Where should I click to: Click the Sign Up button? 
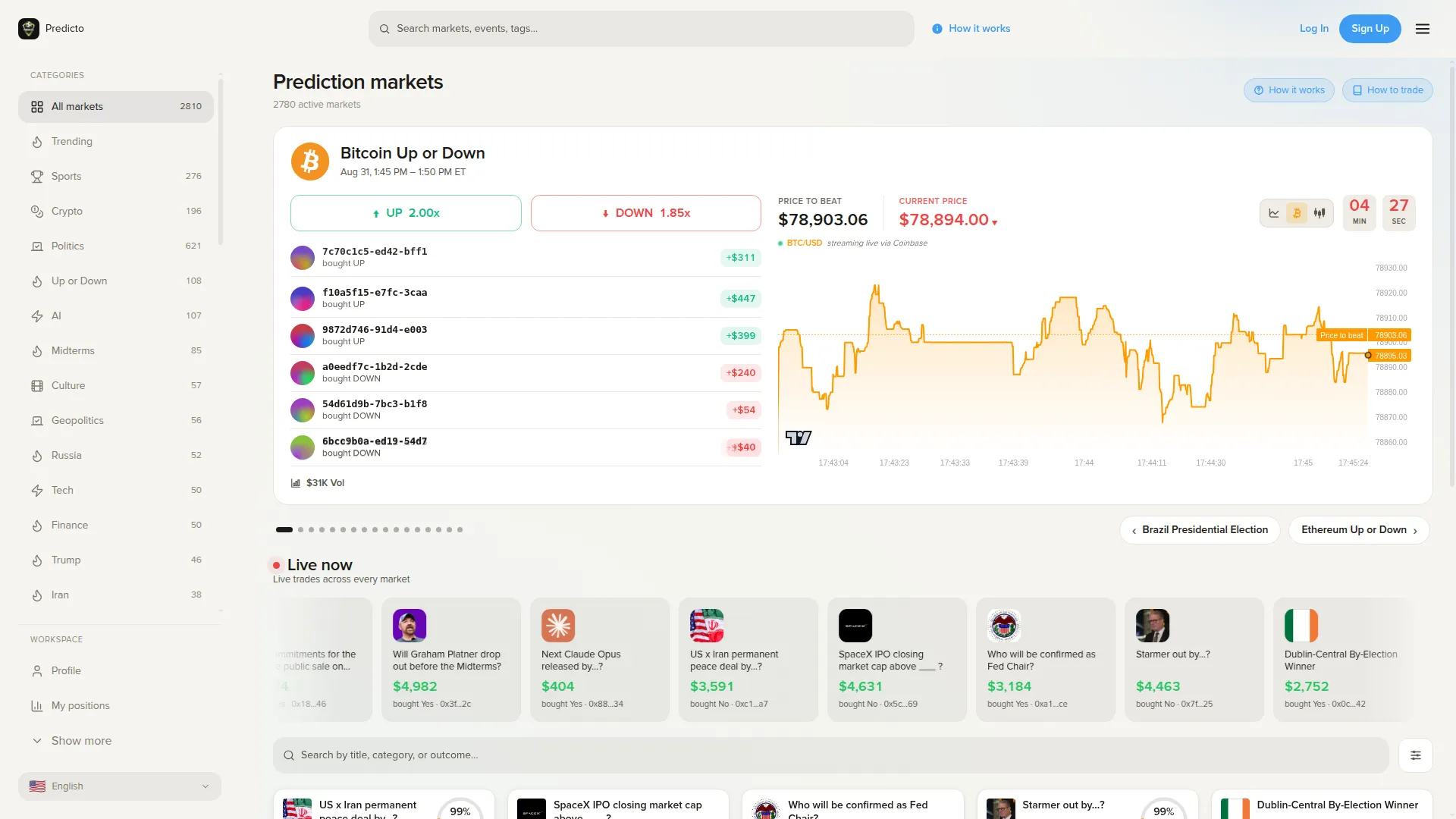pyautogui.click(x=1370, y=29)
